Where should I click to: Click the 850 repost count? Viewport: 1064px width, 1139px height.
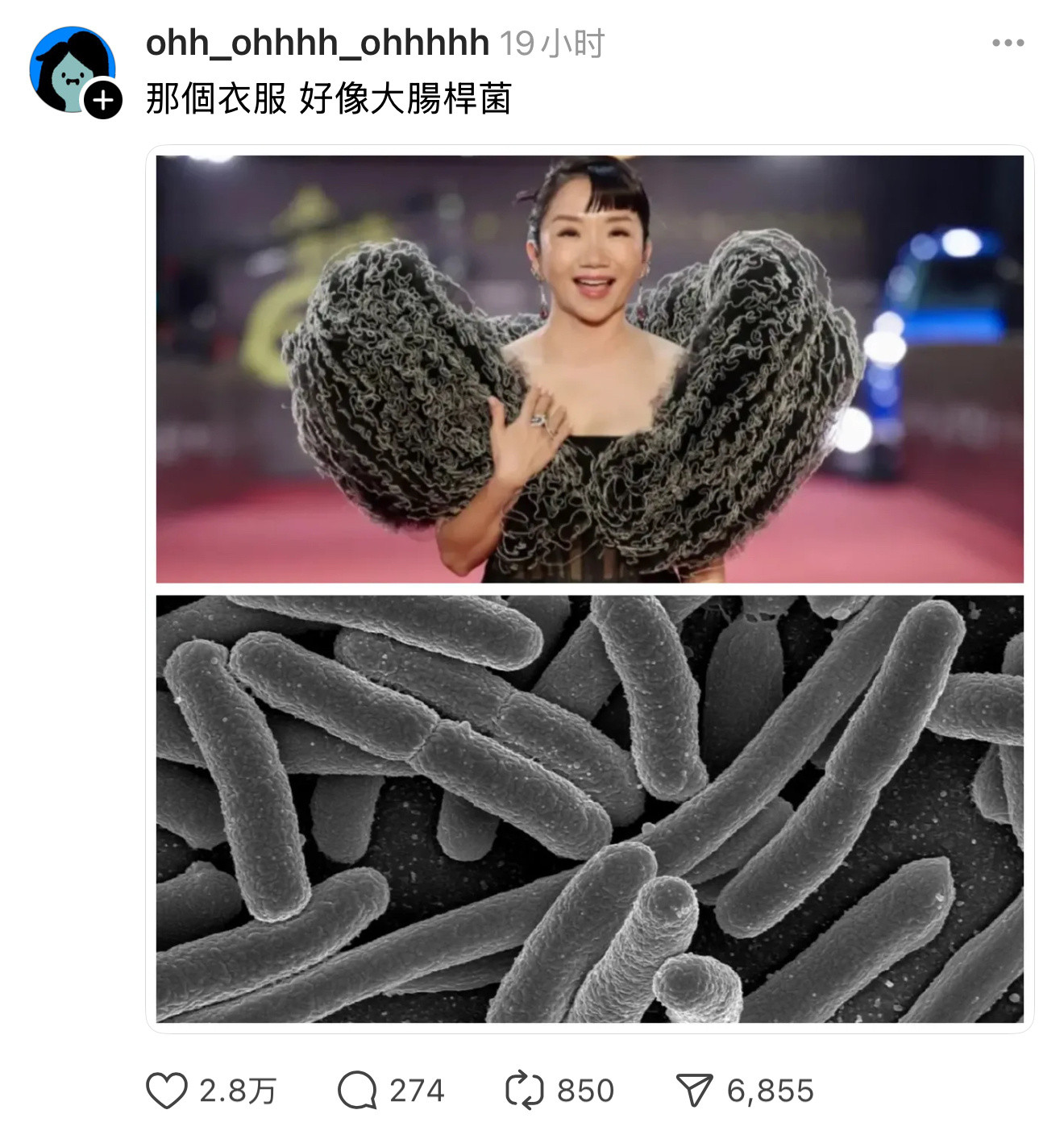(585, 1091)
